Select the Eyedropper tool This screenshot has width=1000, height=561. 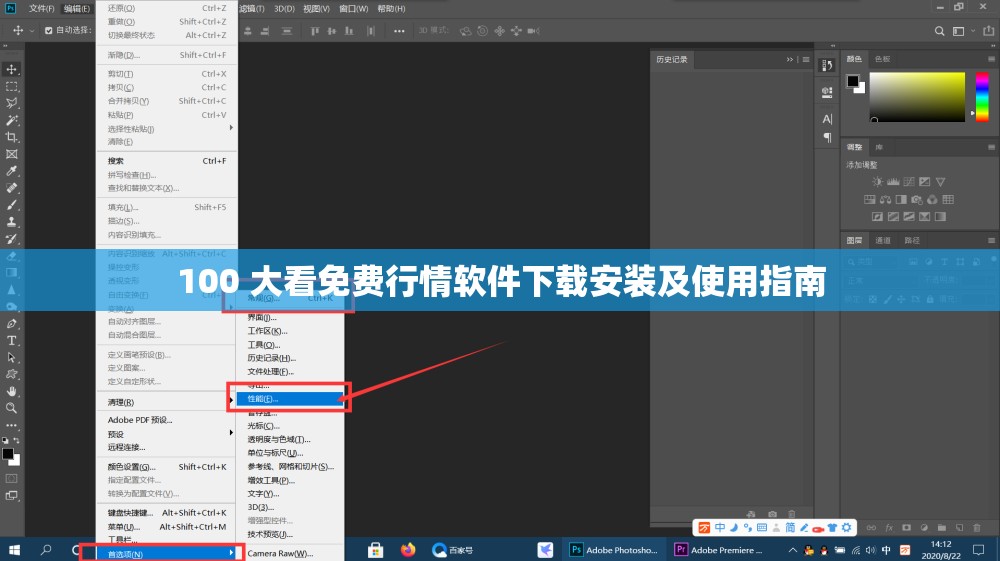coord(11,171)
